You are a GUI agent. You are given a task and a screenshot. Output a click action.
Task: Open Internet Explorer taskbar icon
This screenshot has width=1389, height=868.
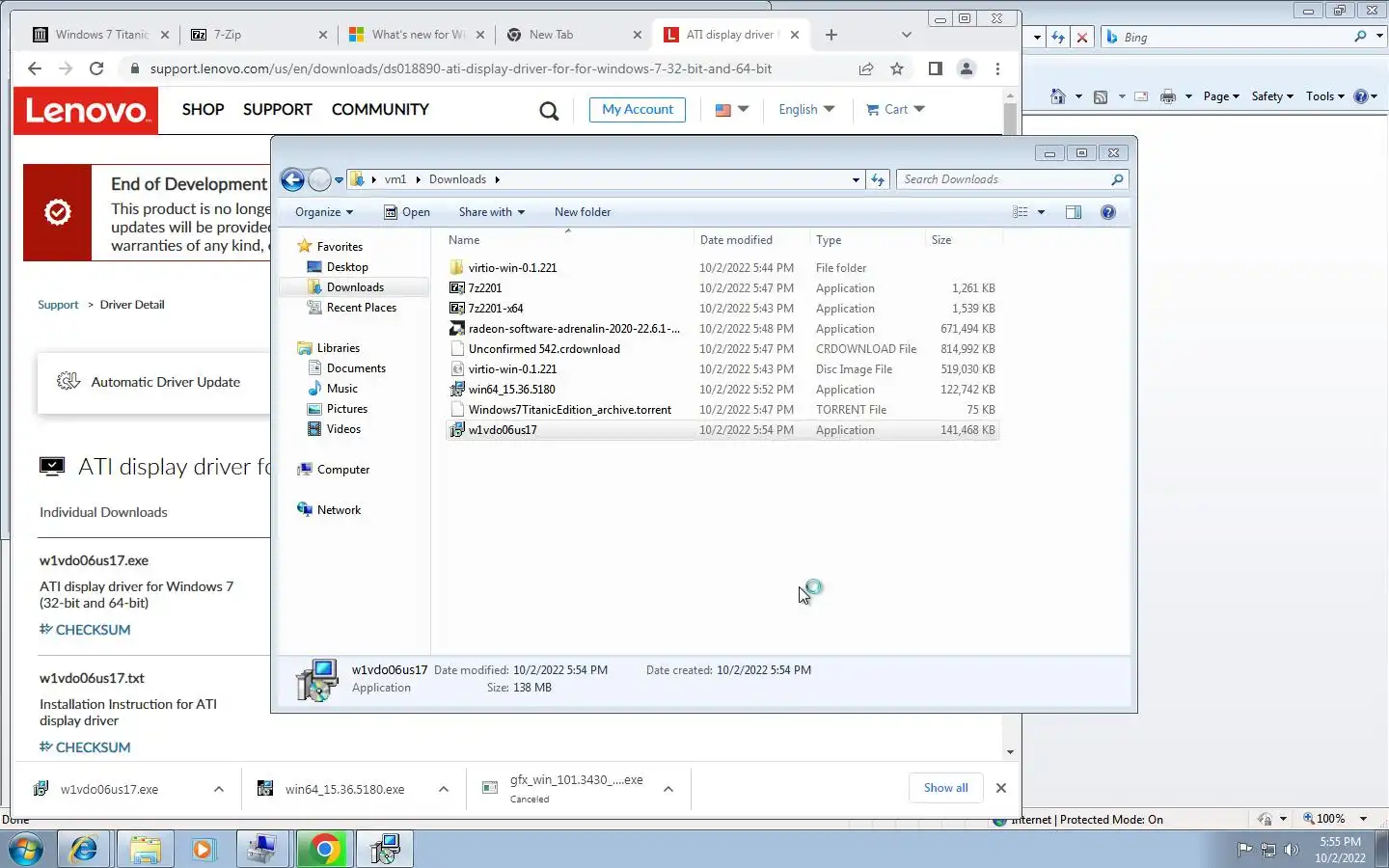coord(84,849)
